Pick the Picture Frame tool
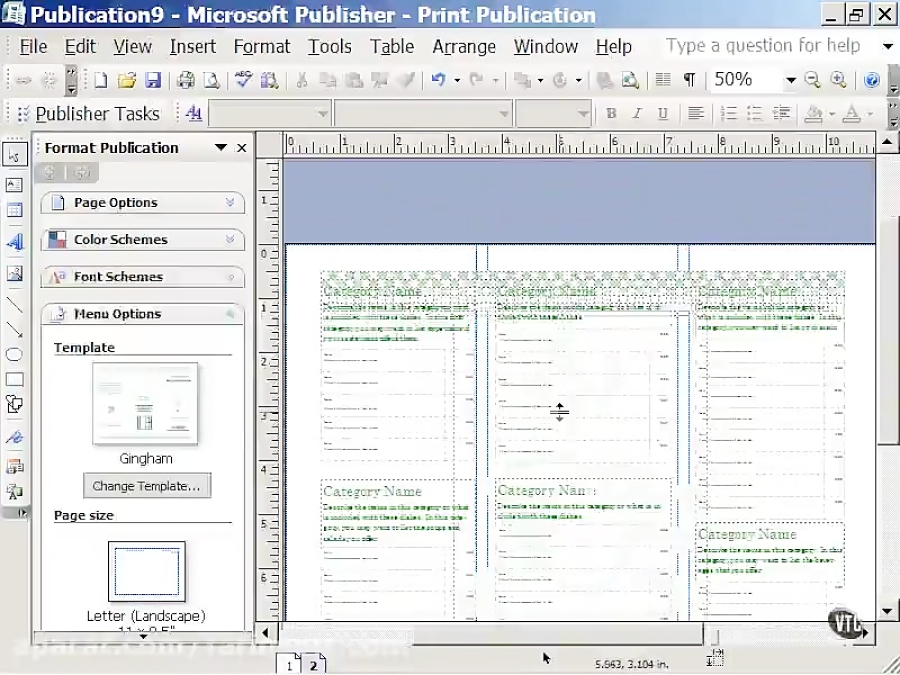The width and height of the screenshot is (900, 675). point(14,272)
